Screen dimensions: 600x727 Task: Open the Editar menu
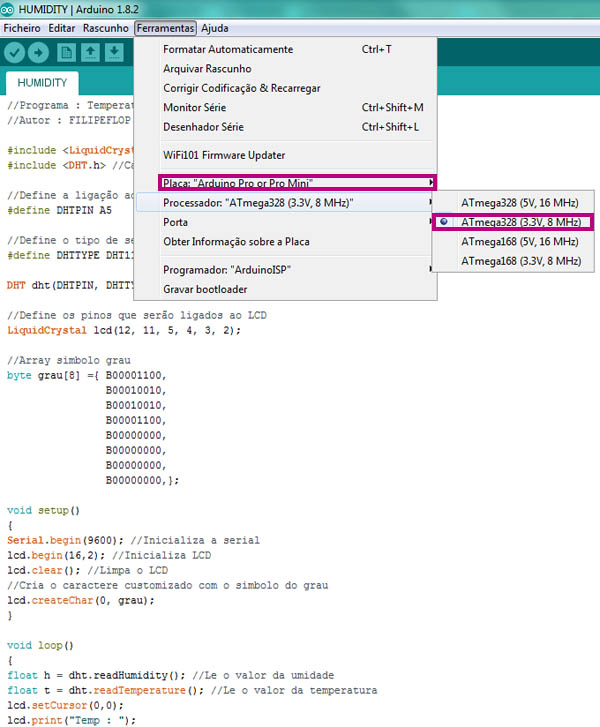pos(62,28)
